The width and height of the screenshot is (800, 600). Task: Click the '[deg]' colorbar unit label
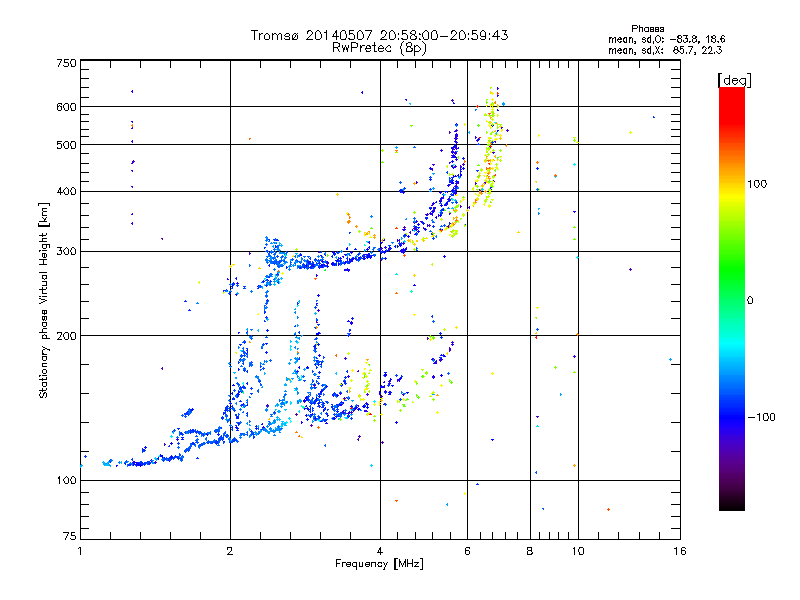734,80
